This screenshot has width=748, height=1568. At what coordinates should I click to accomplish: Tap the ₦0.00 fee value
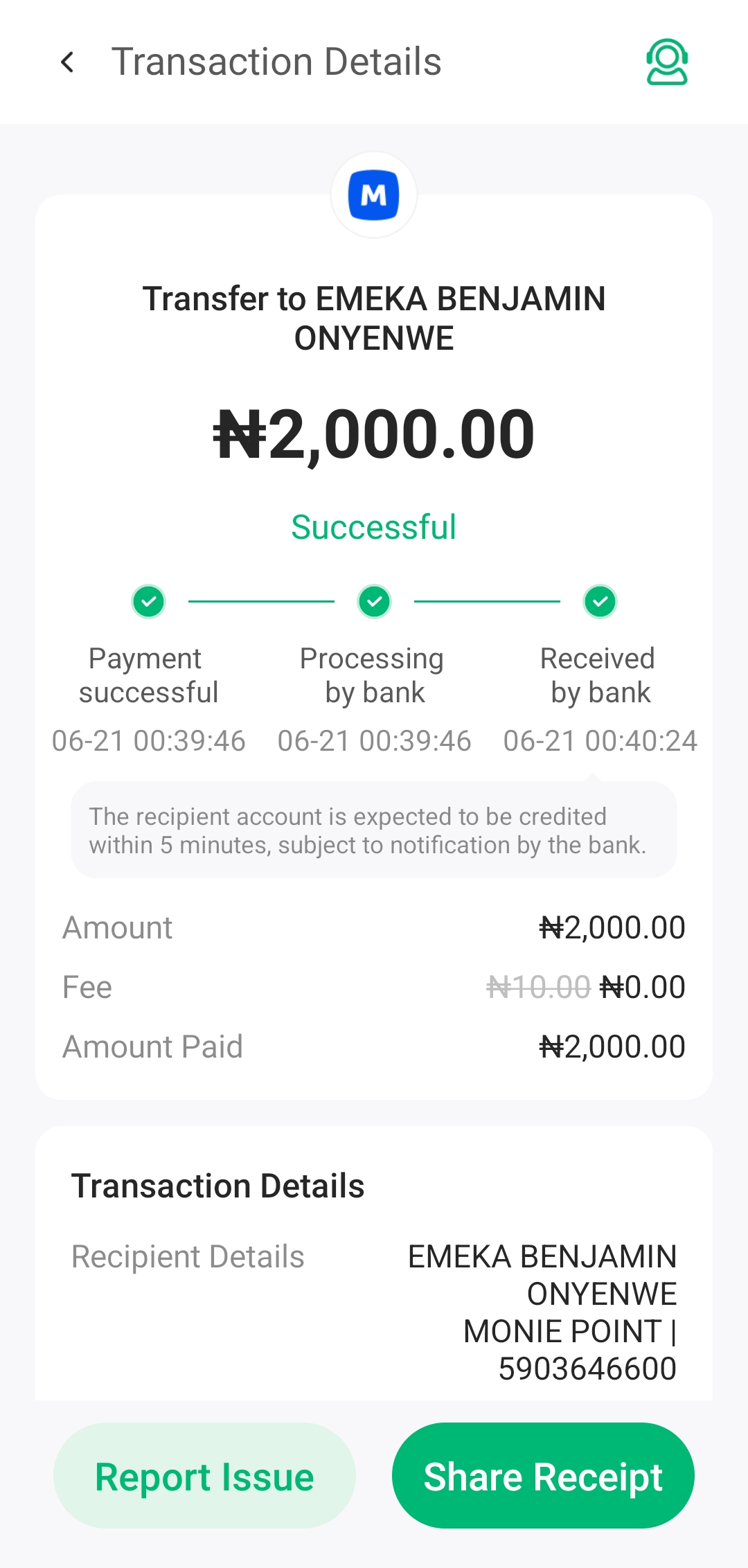click(x=643, y=988)
